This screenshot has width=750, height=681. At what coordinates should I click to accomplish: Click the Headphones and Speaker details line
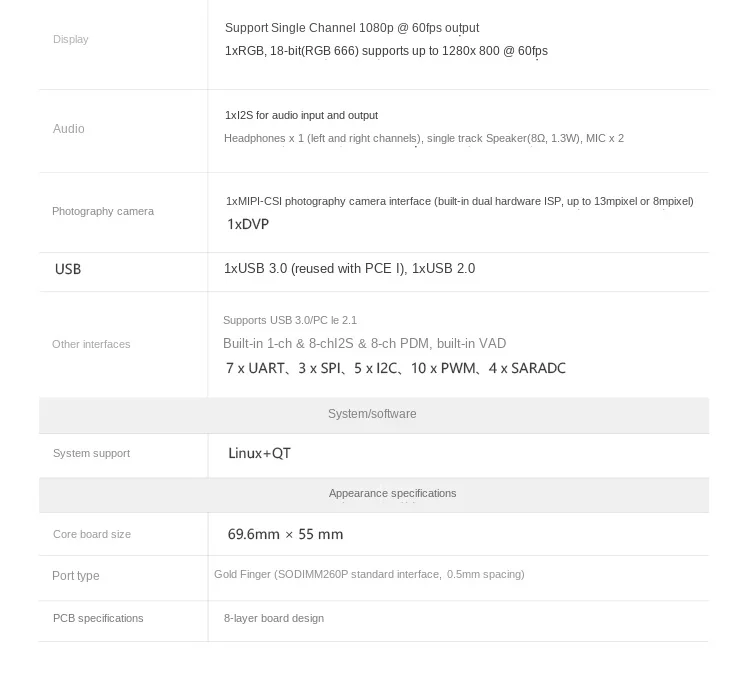click(423, 138)
